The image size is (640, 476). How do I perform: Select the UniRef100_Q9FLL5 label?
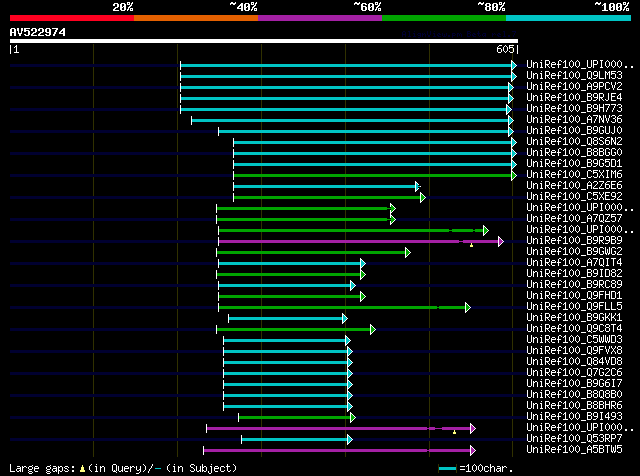click(x=574, y=307)
